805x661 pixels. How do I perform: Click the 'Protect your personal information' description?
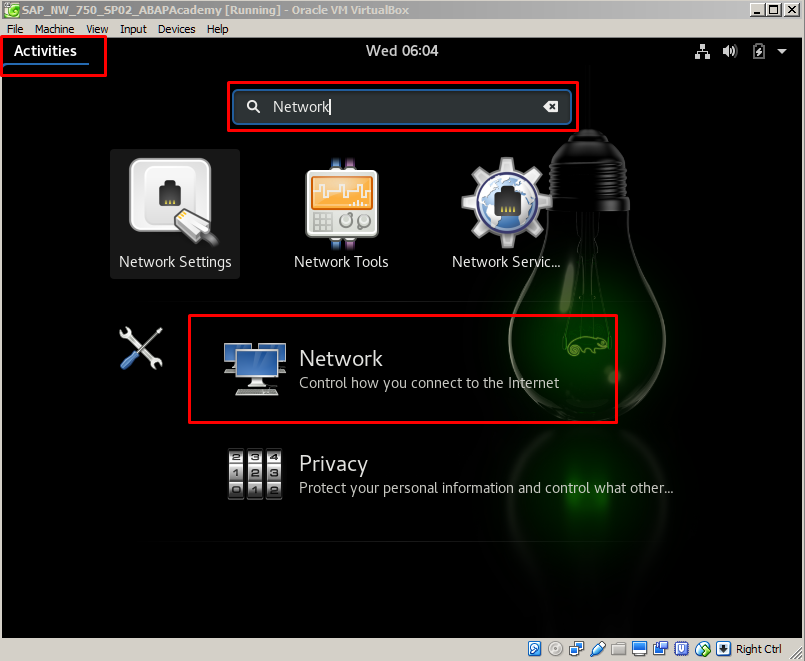(486, 488)
